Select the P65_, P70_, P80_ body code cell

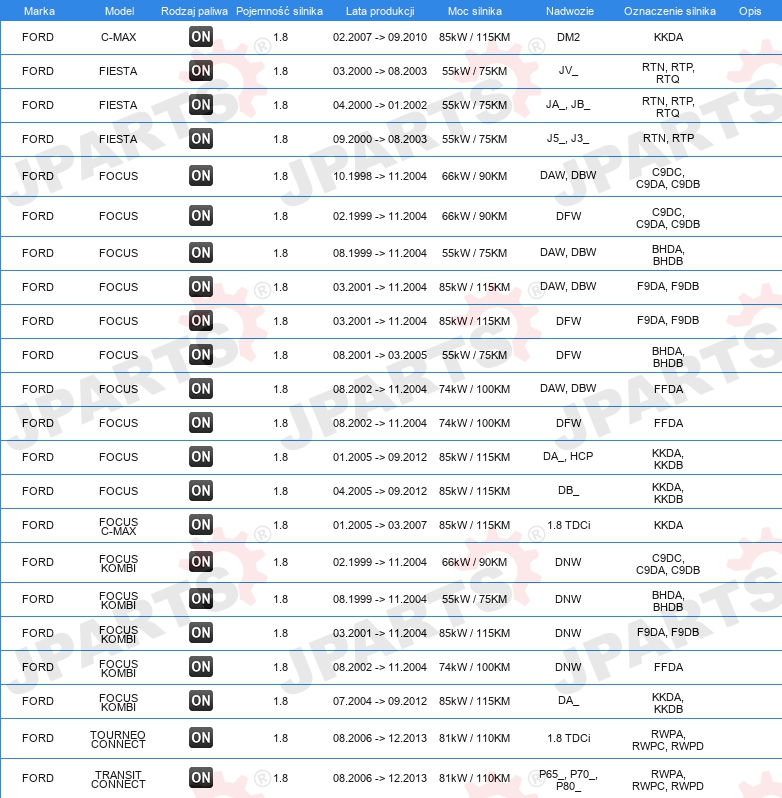[568, 780]
